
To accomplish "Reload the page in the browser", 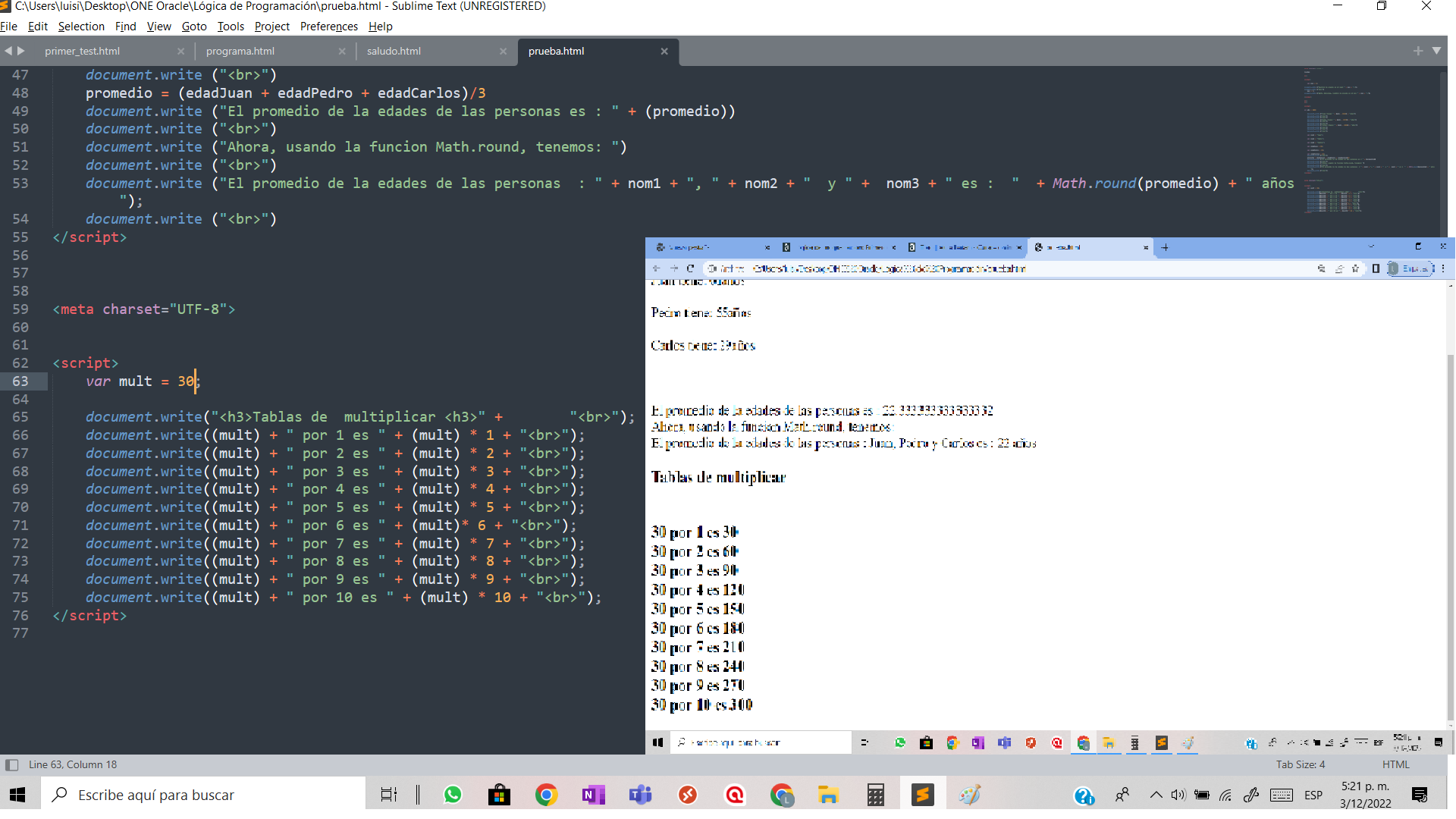I will 690,268.
